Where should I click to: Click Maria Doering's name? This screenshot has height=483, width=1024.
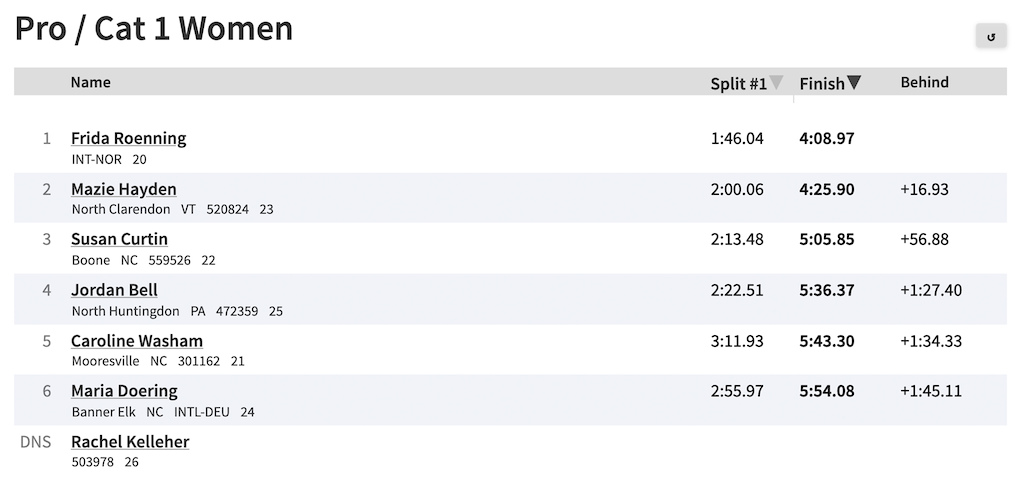coord(124,391)
